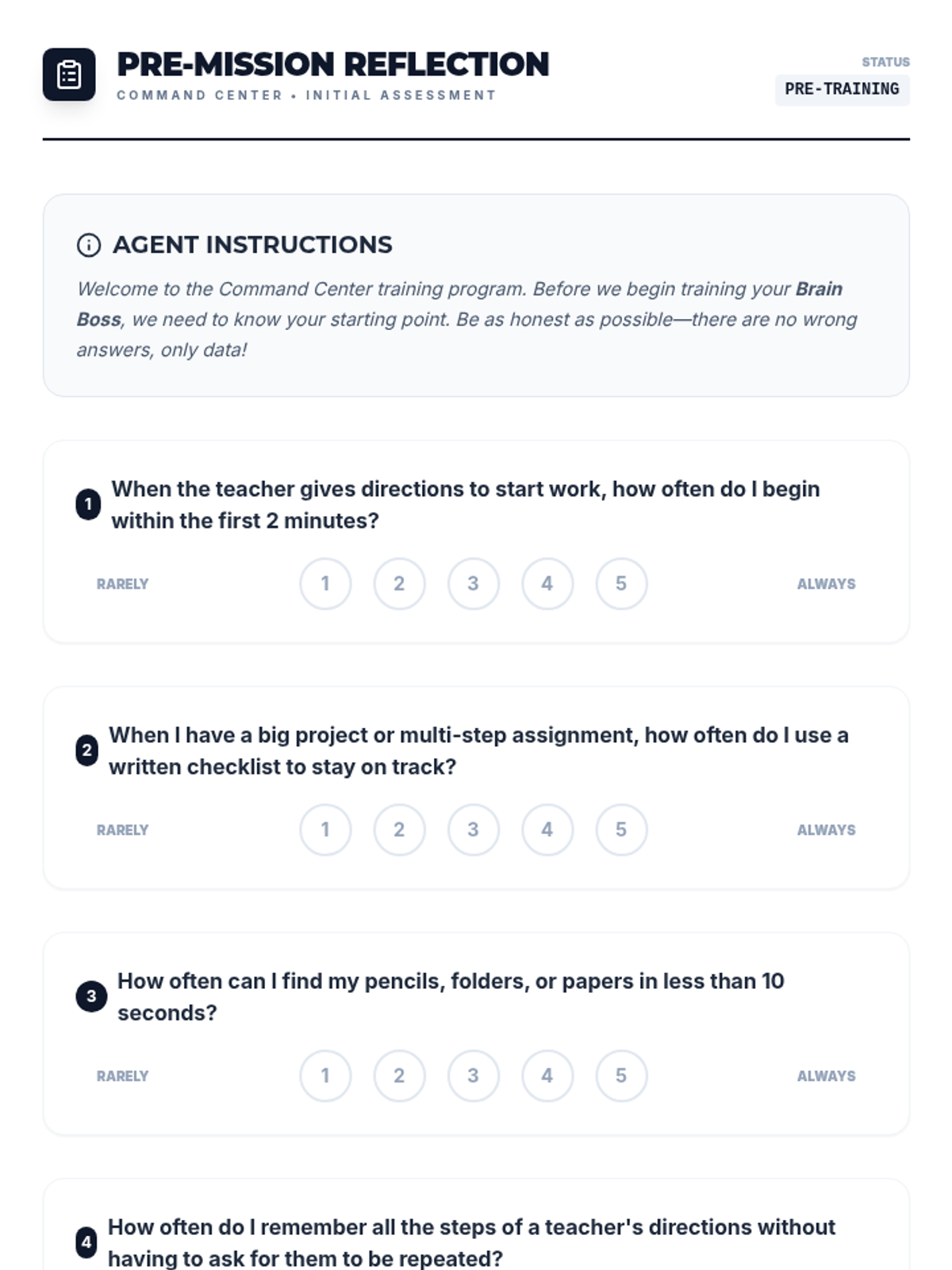
Task: Choose rating 4 for written checklist question
Action: click(x=547, y=829)
